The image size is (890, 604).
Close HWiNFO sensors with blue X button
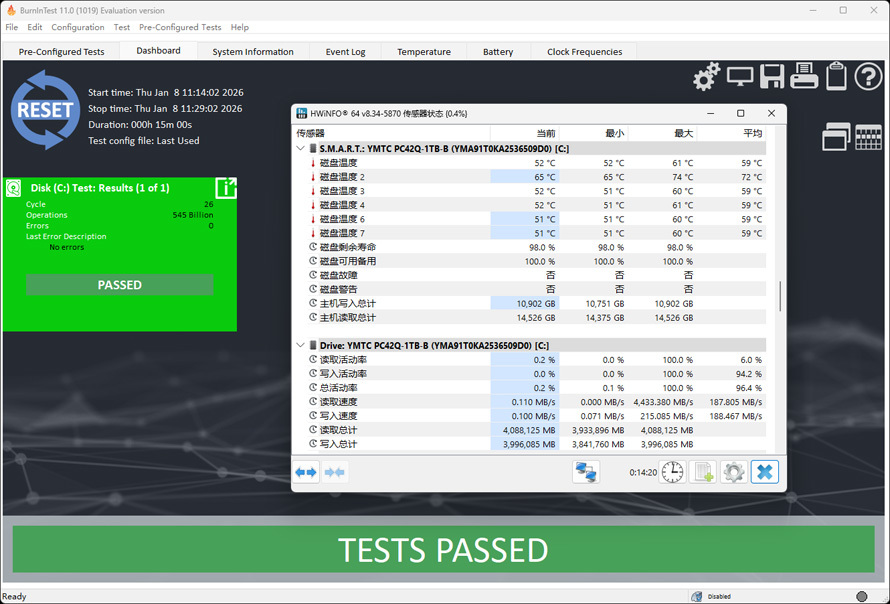tap(765, 472)
